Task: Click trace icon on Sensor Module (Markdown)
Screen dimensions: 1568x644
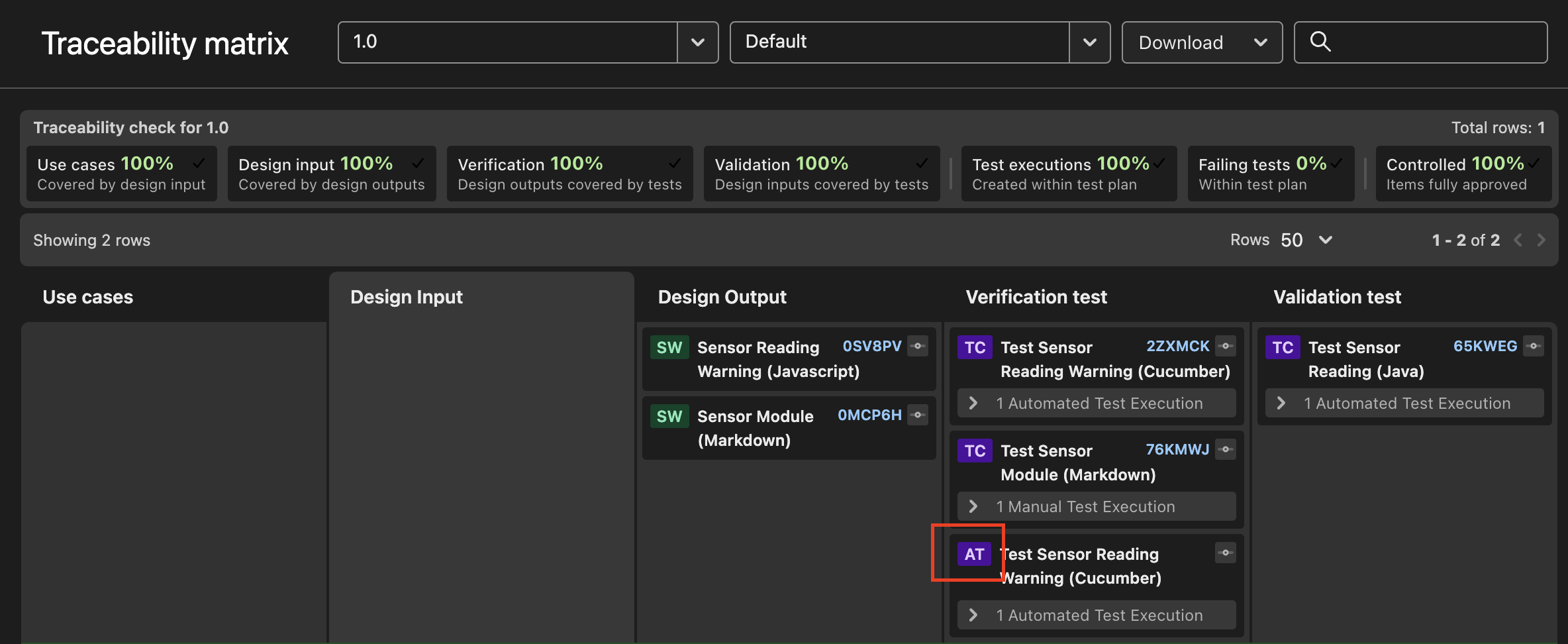Action: 918,415
